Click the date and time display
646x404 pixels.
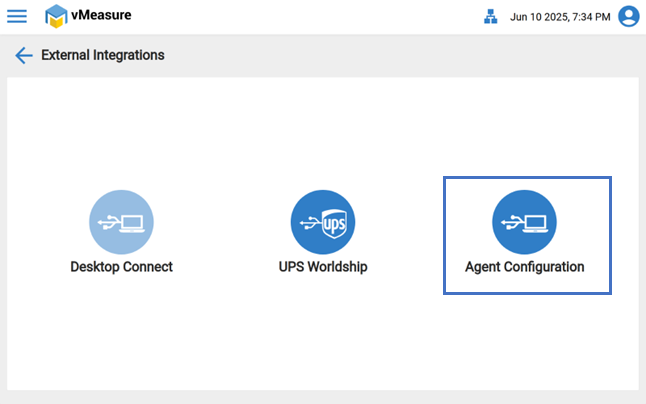click(560, 17)
